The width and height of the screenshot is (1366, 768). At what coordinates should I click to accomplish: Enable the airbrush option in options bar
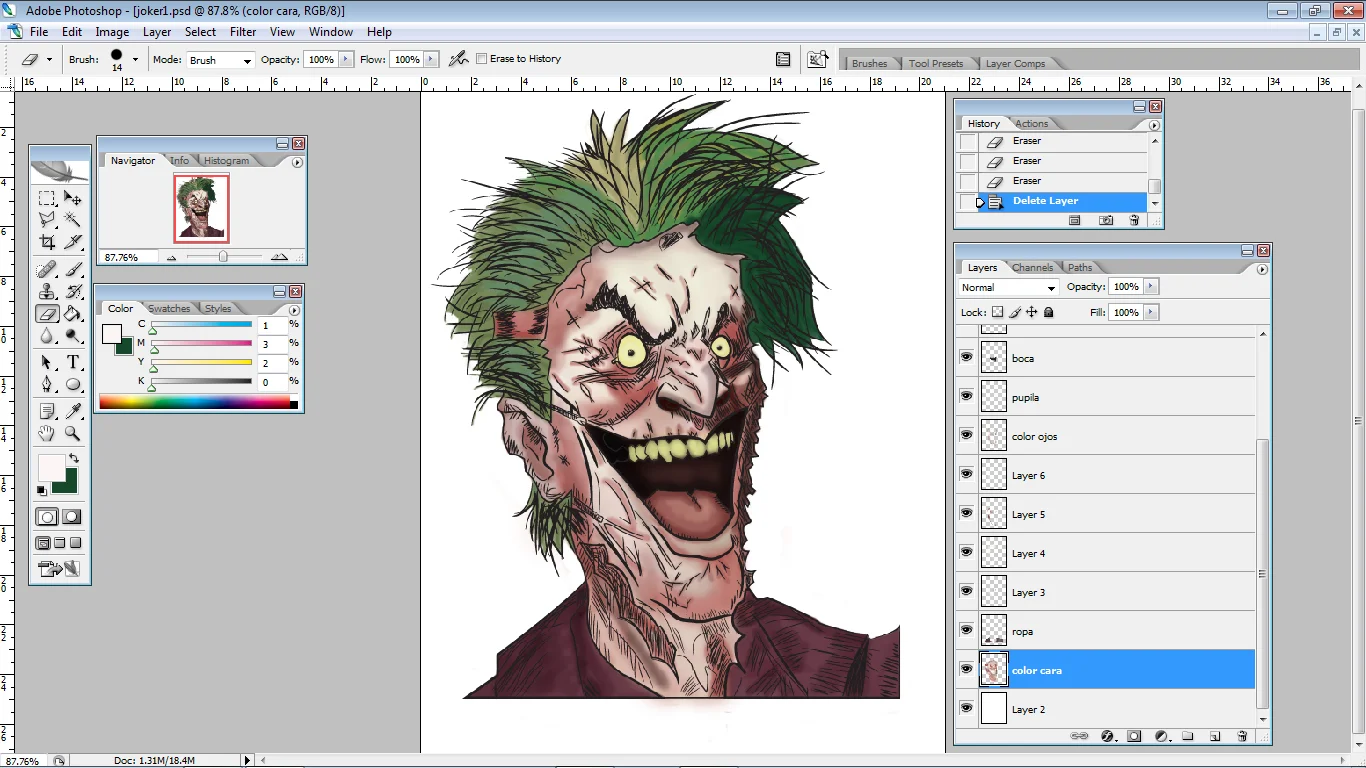(x=458, y=59)
